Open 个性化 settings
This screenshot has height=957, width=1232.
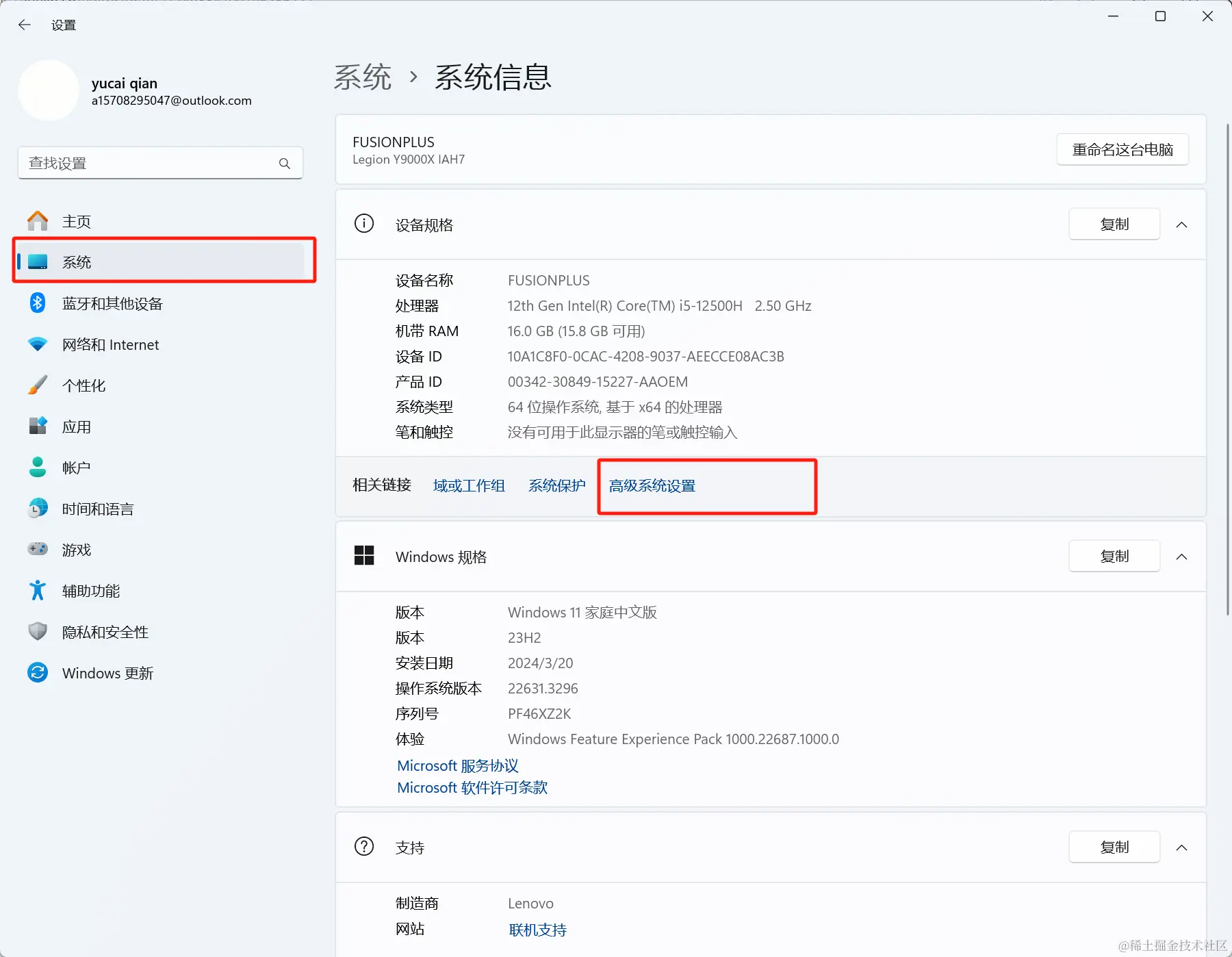click(160, 385)
